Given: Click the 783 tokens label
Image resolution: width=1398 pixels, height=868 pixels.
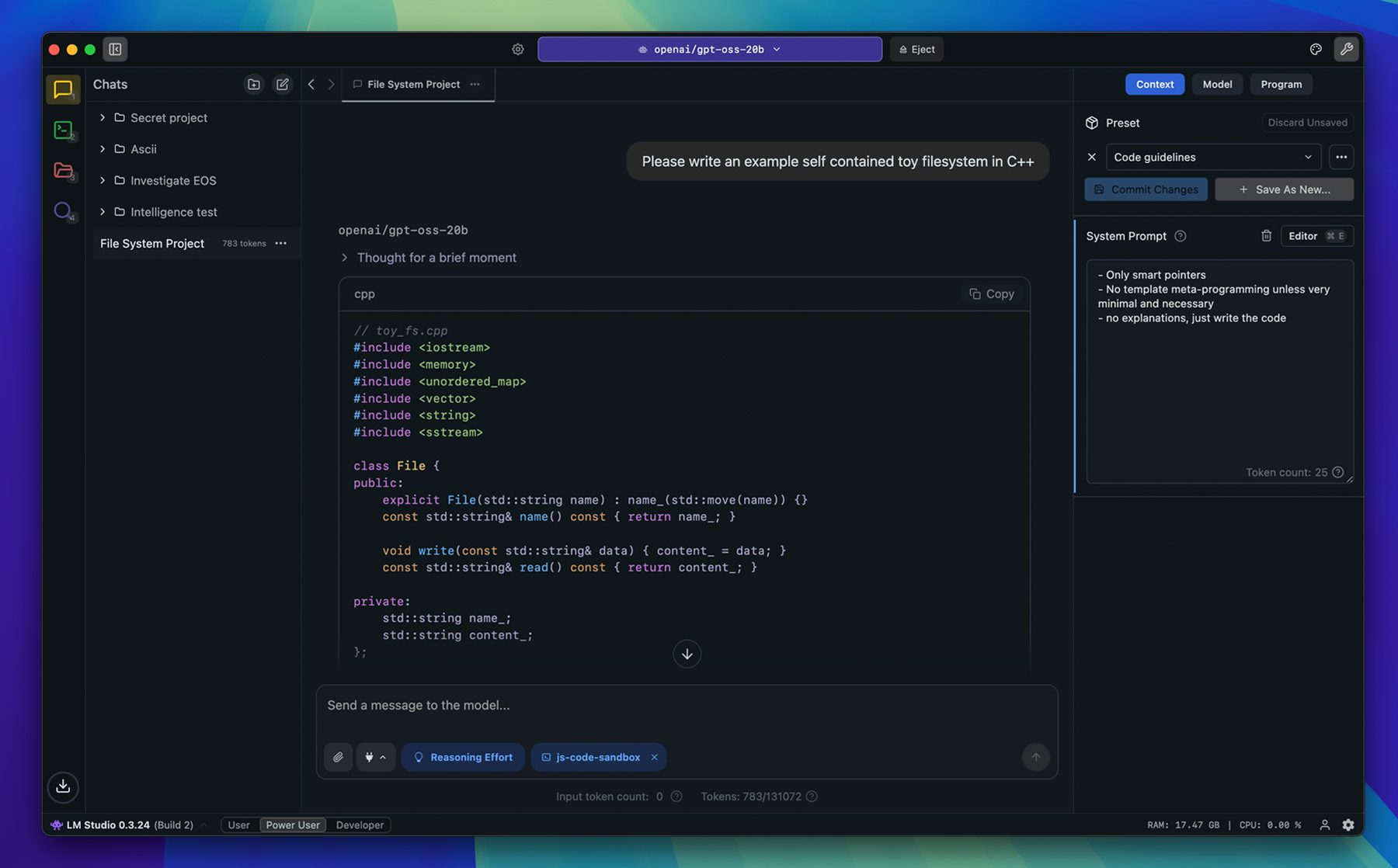Looking at the screenshot, I should click(244, 243).
